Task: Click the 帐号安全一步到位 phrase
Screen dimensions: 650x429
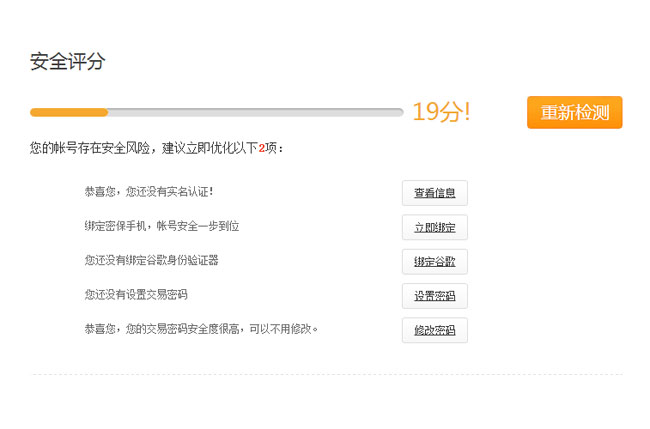Action: click(198, 226)
